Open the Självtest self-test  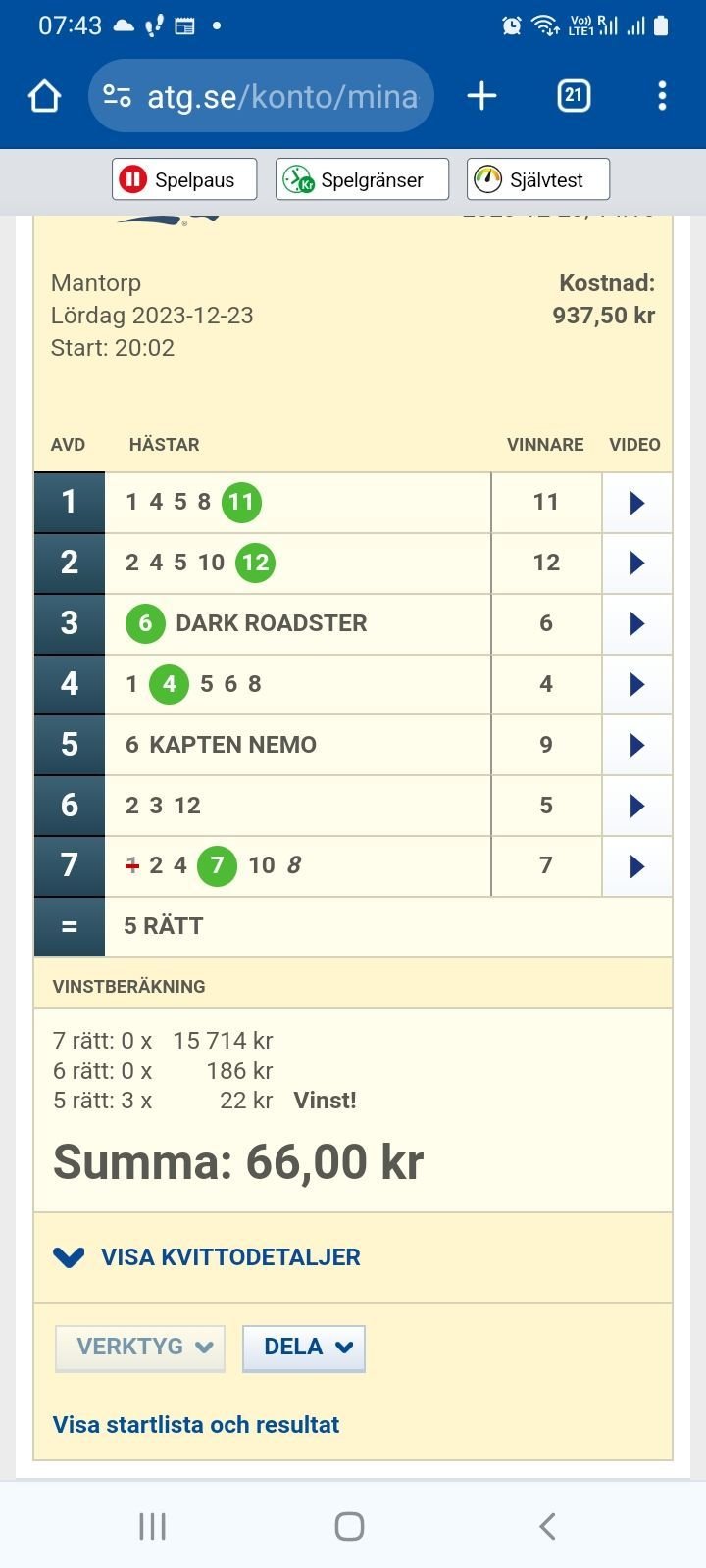click(538, 179)
